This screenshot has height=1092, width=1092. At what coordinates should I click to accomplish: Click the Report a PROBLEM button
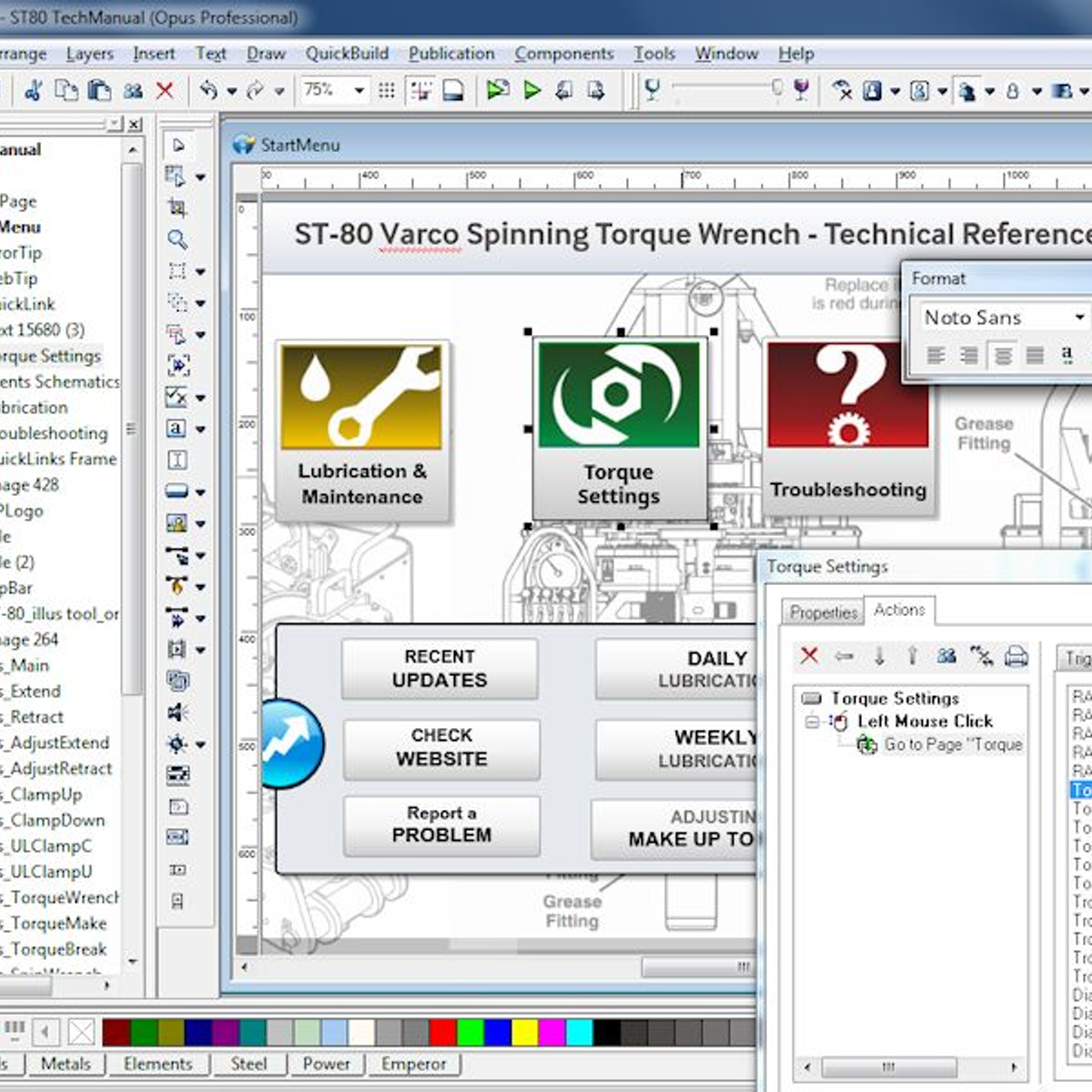point(441,824)
